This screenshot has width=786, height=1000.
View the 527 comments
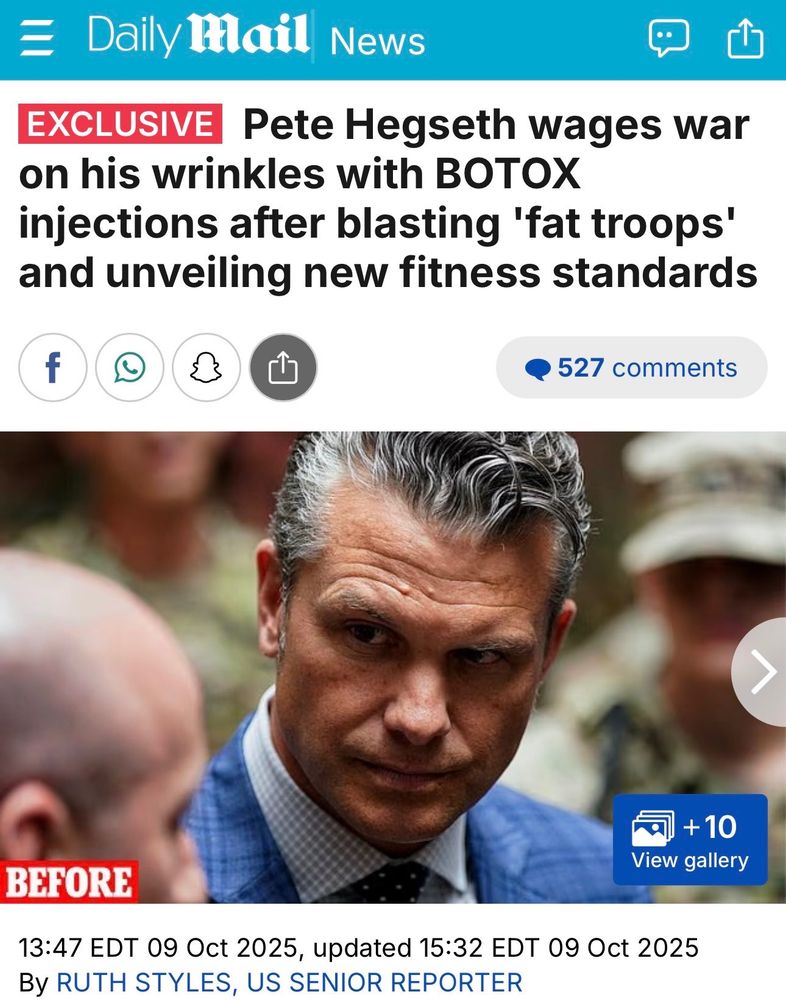[x=632, y=367]
